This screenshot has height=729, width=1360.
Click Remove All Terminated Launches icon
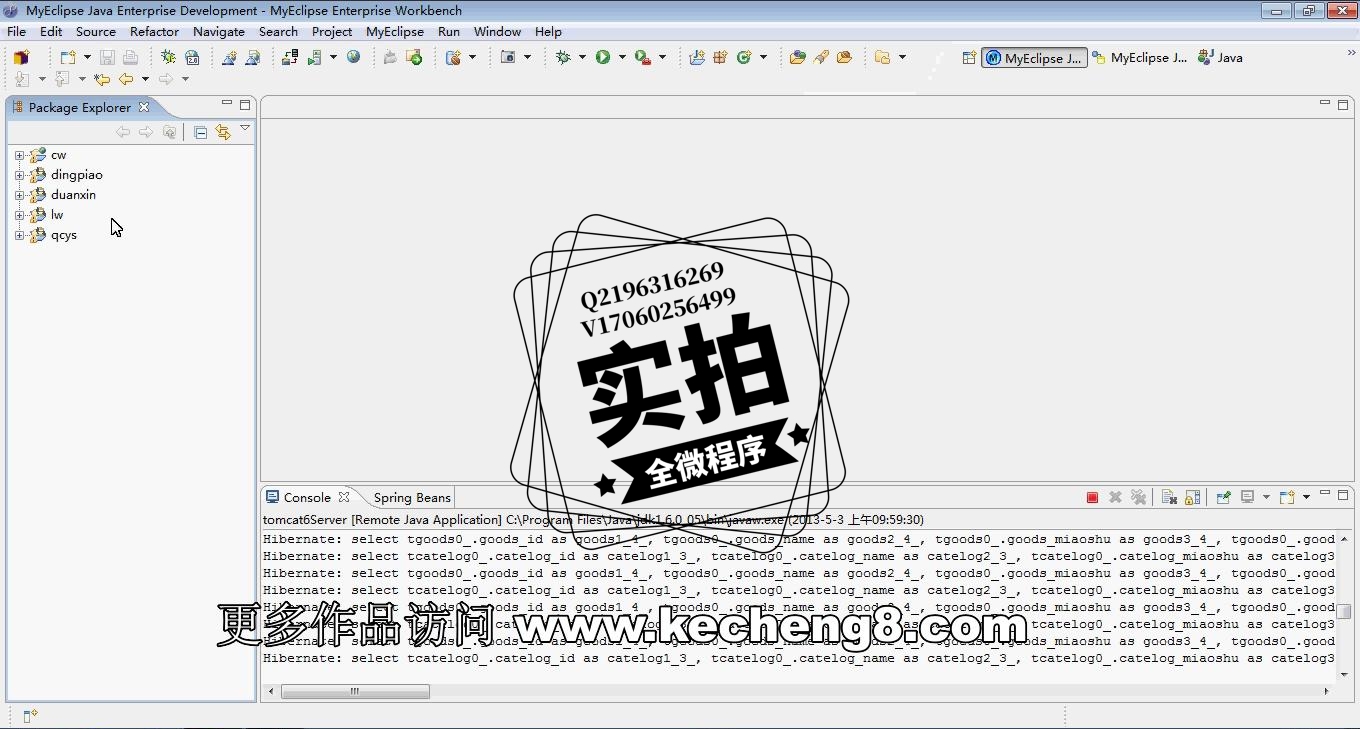point(1139,497)
